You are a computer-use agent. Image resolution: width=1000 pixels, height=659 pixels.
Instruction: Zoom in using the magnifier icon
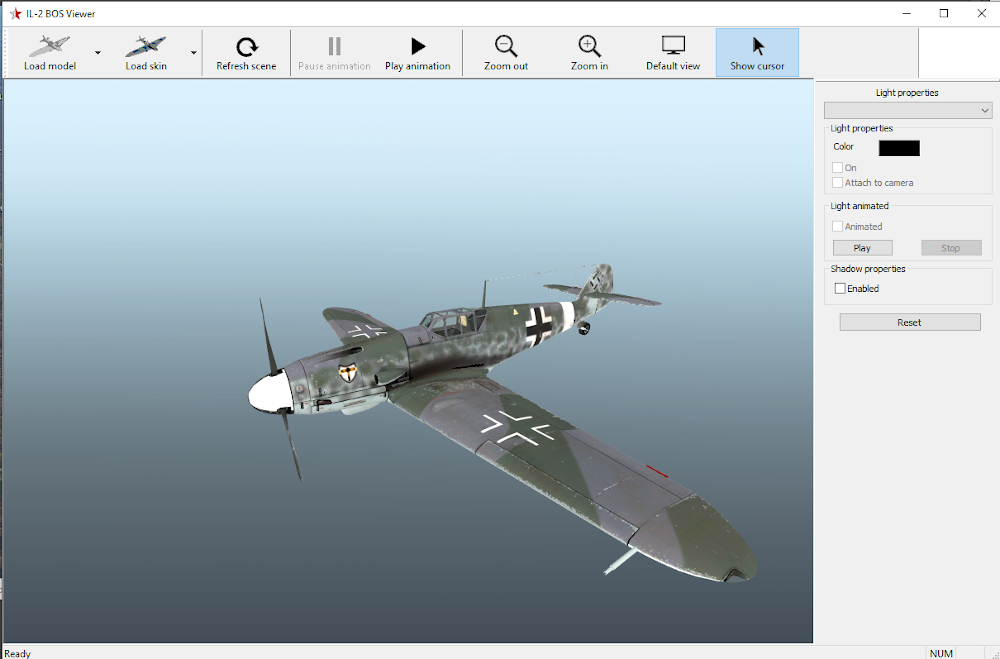pyautogui.click(x=589, y=50)
